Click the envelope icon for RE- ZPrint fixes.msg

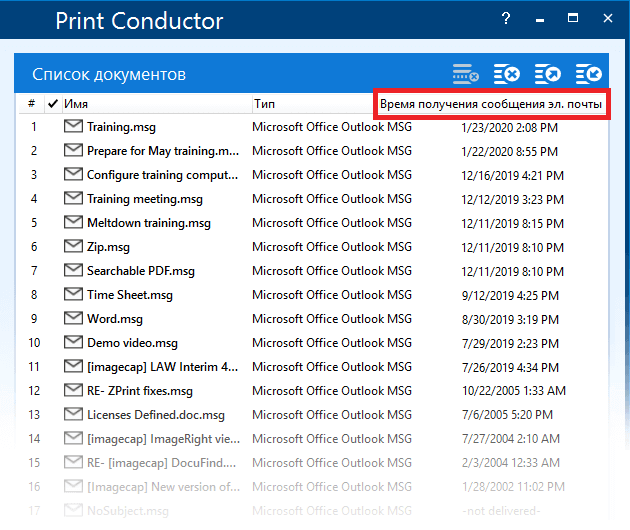coord(73,390)
